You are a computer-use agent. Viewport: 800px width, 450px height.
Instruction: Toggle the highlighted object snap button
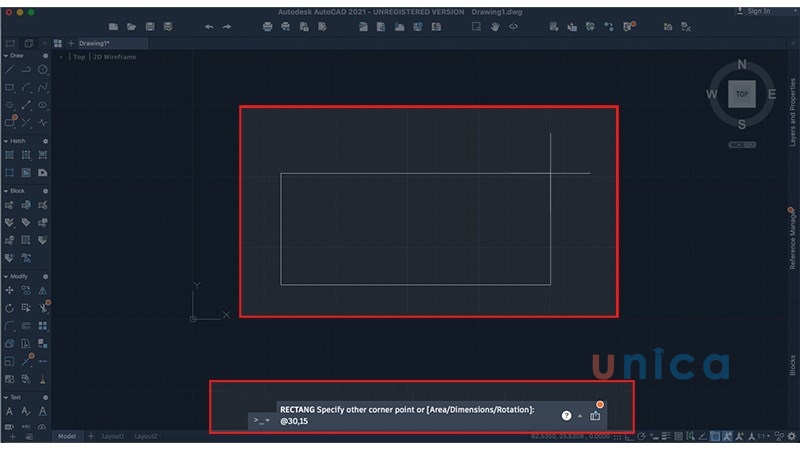[715, 436]
